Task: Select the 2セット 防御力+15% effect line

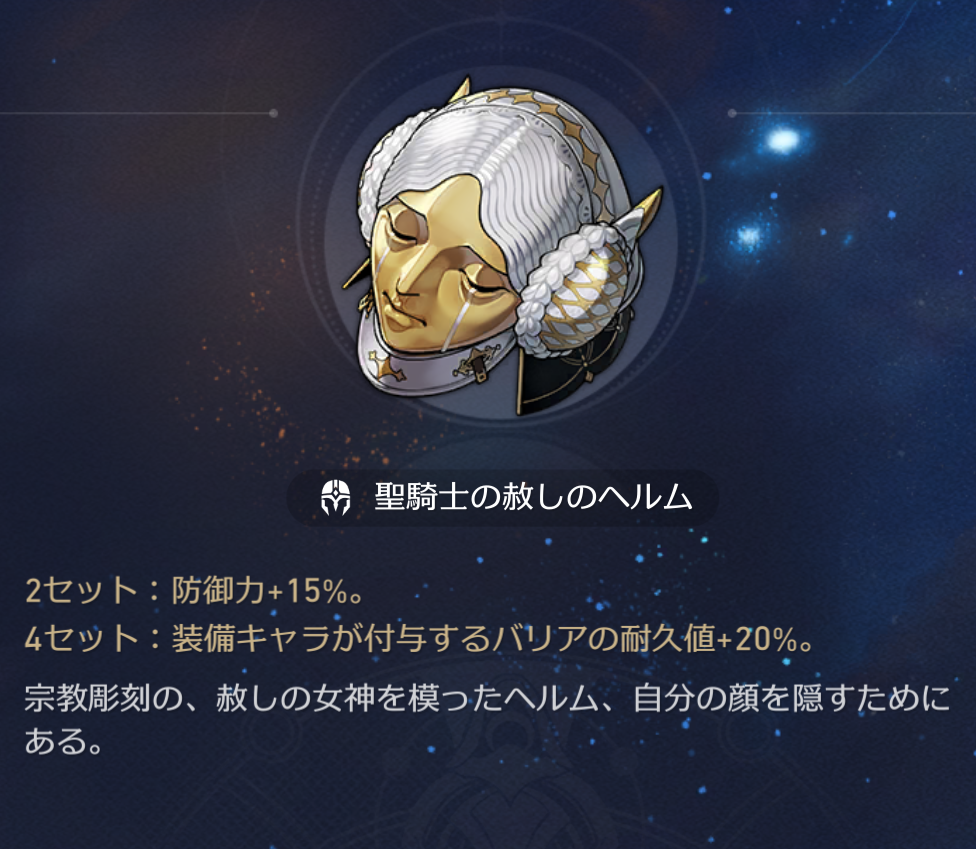Action: point(194,590)
